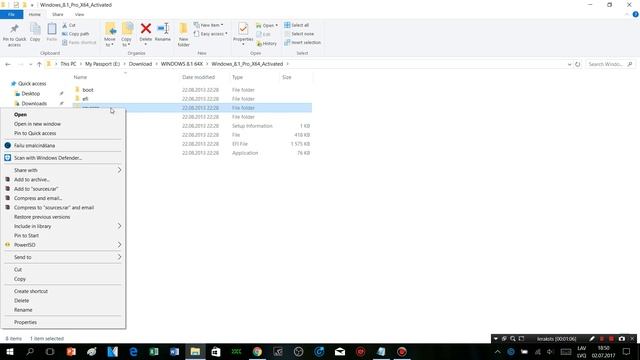Click Cut in the Clipboard group
The width and height of the screenshot is (640, 360).
pyautogui.click(x=69, y=25)
